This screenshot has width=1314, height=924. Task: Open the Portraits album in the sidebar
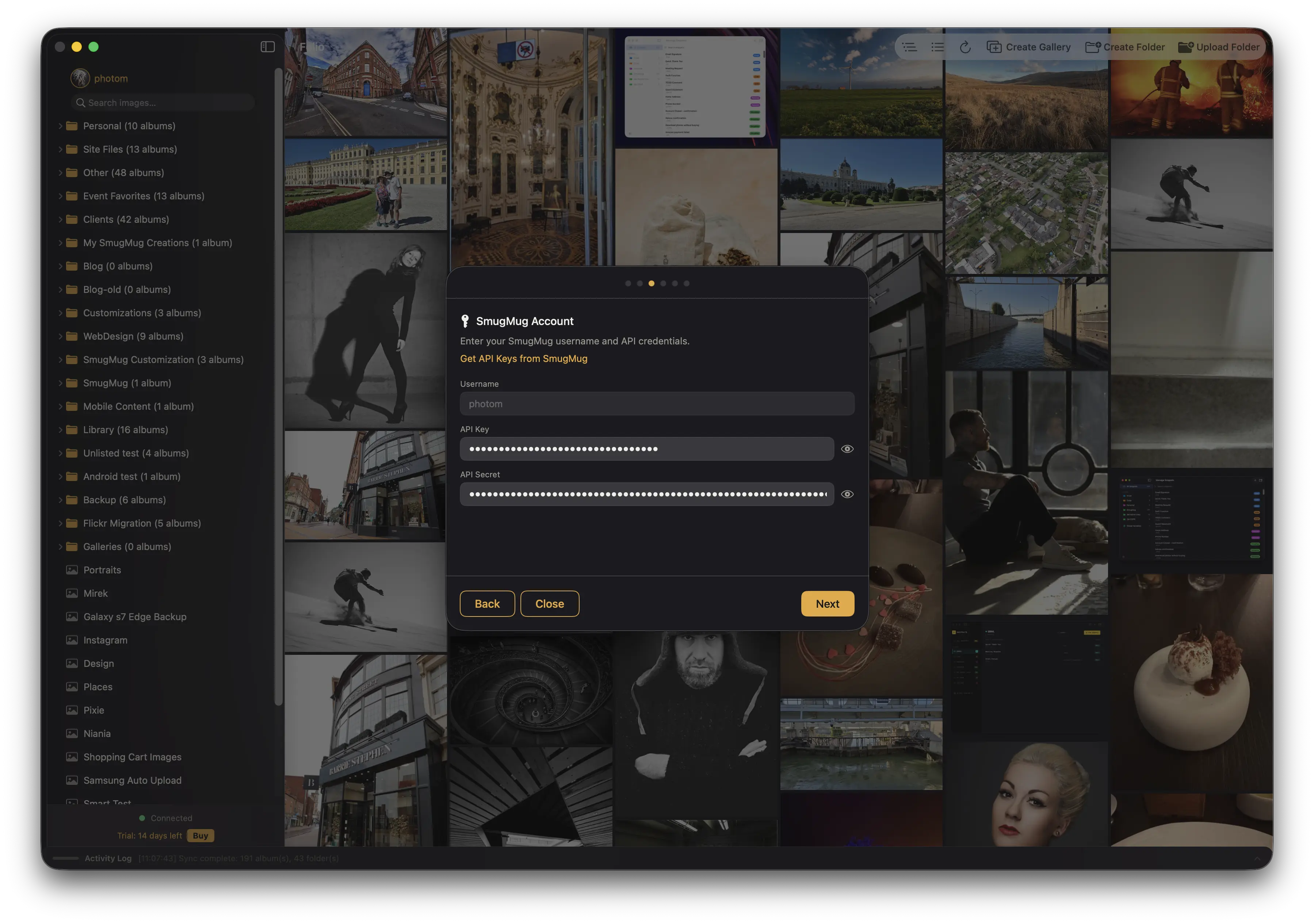102,570
